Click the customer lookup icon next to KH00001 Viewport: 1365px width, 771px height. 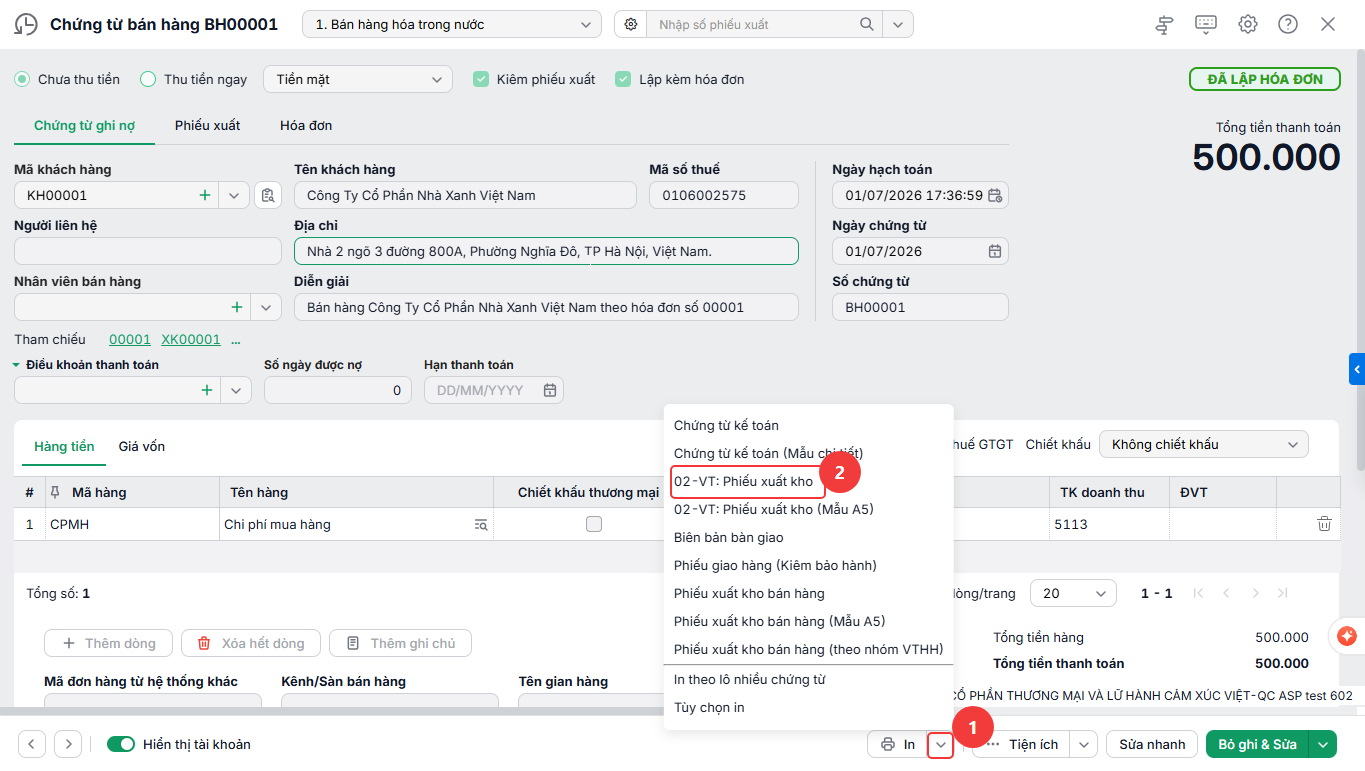click(267, 195)
